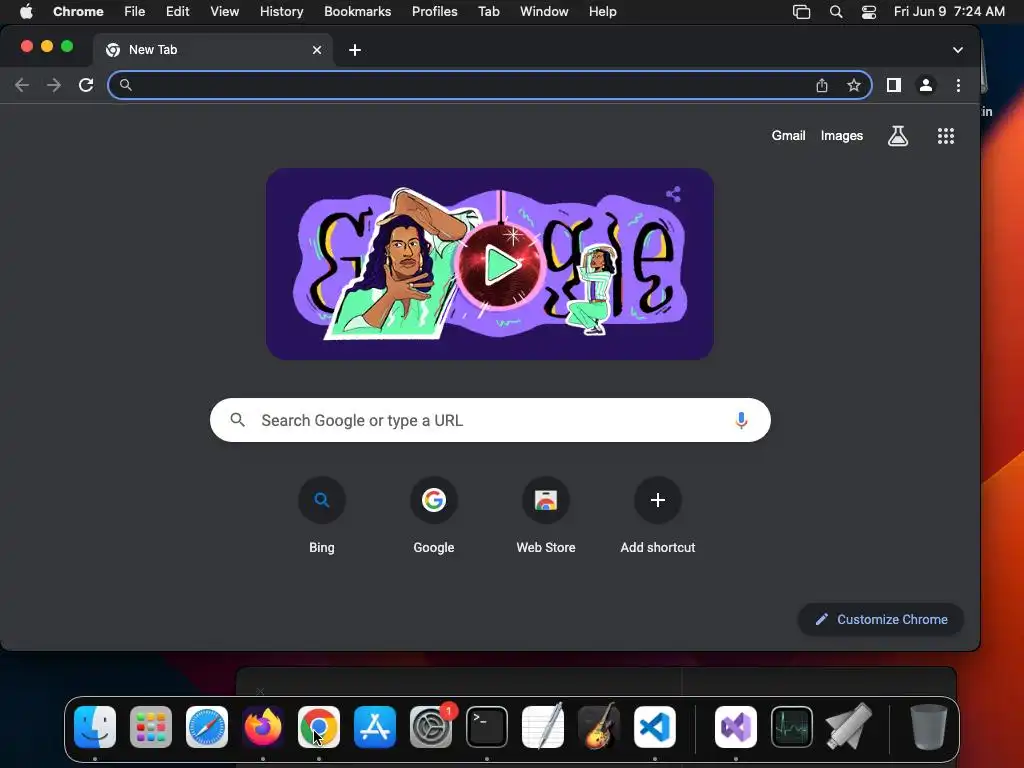Image resolution: width=1024 pixels, height=768 pixels.
Task: Open the Google apps grid
Action: pyautogui.click(x=946, y=136)
